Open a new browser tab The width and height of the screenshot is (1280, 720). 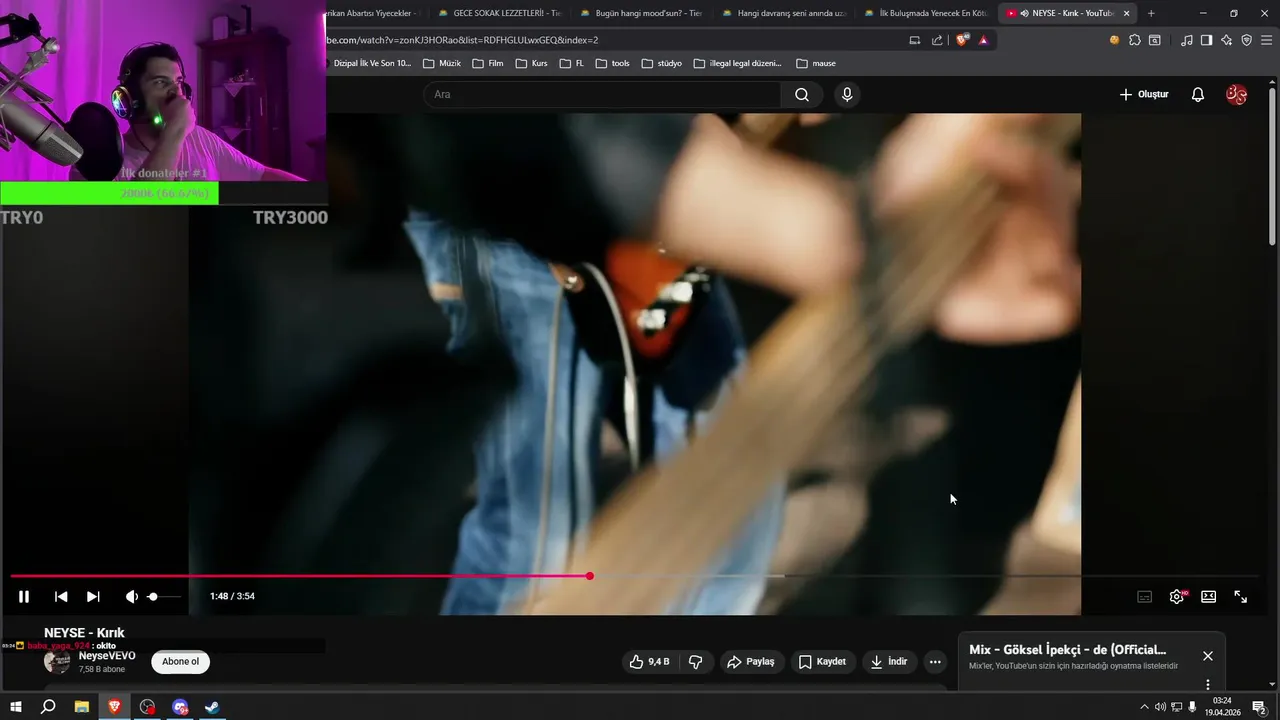coord(1151,13)
